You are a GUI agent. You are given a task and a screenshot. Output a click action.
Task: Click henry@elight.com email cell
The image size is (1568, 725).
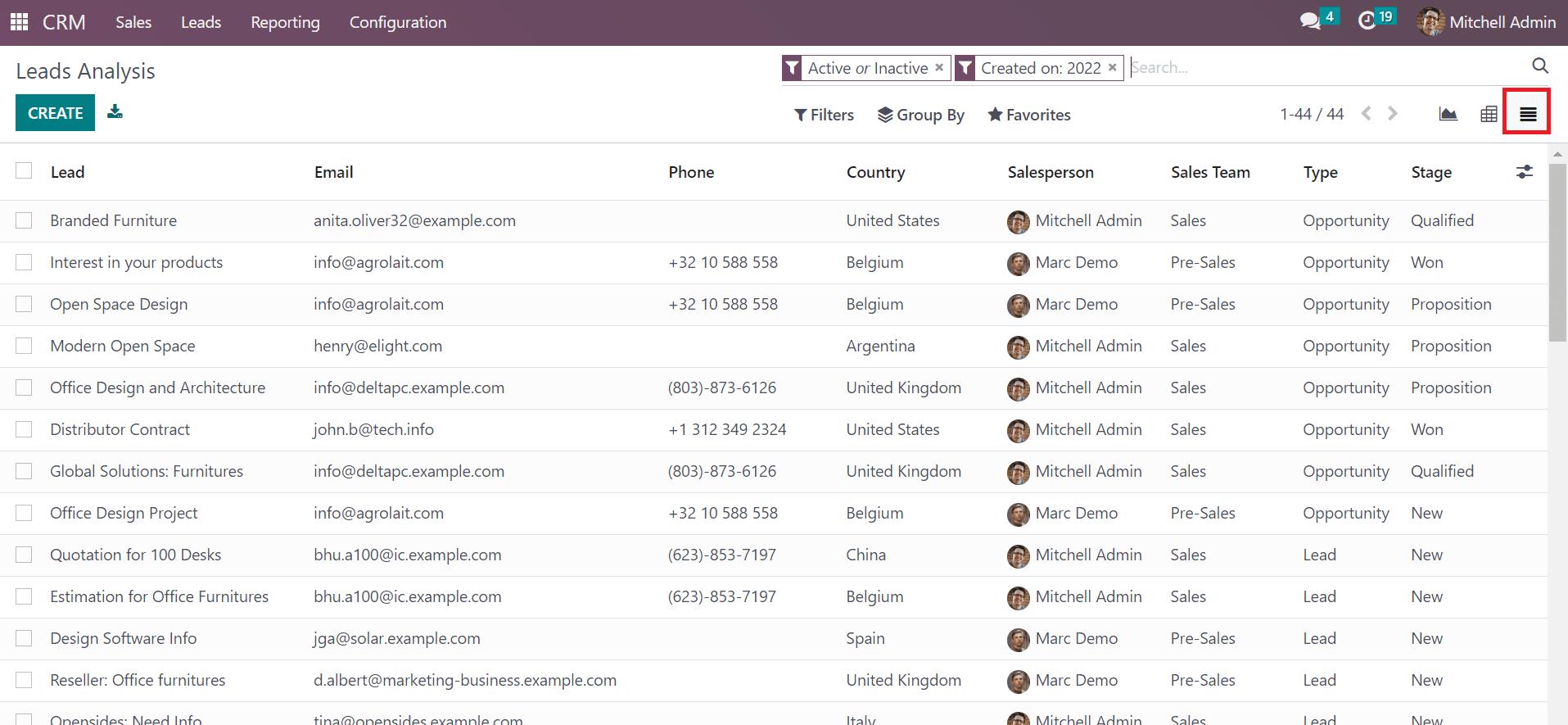[x=377, y=346]
